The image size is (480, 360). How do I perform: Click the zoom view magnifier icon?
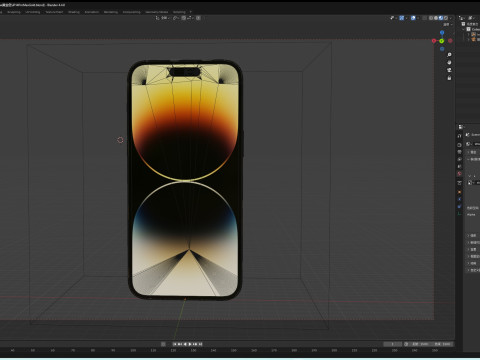449,55
